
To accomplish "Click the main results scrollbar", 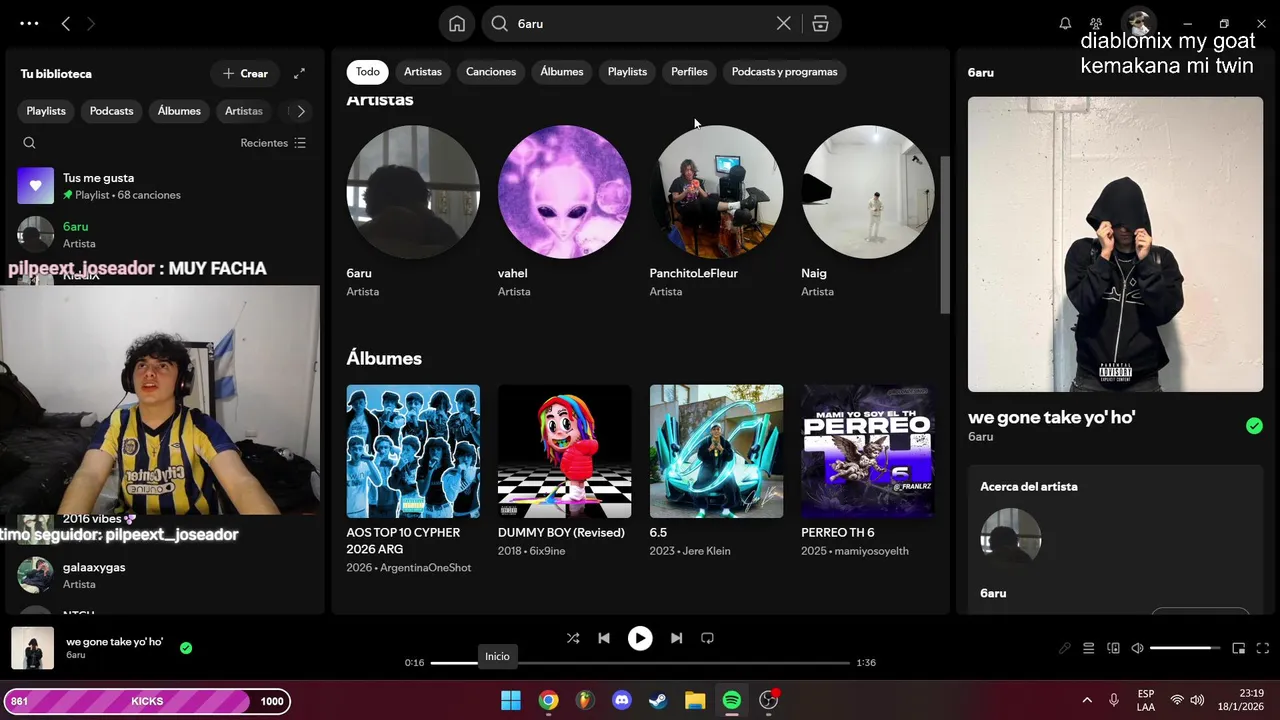I will point(945,235).
